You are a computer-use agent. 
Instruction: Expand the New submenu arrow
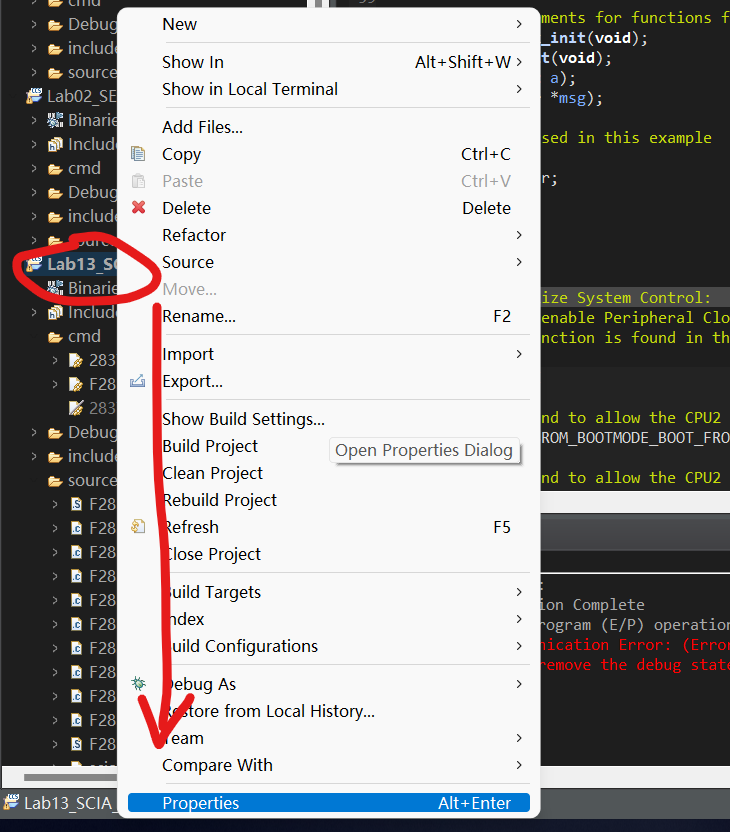tap(518, 24)
